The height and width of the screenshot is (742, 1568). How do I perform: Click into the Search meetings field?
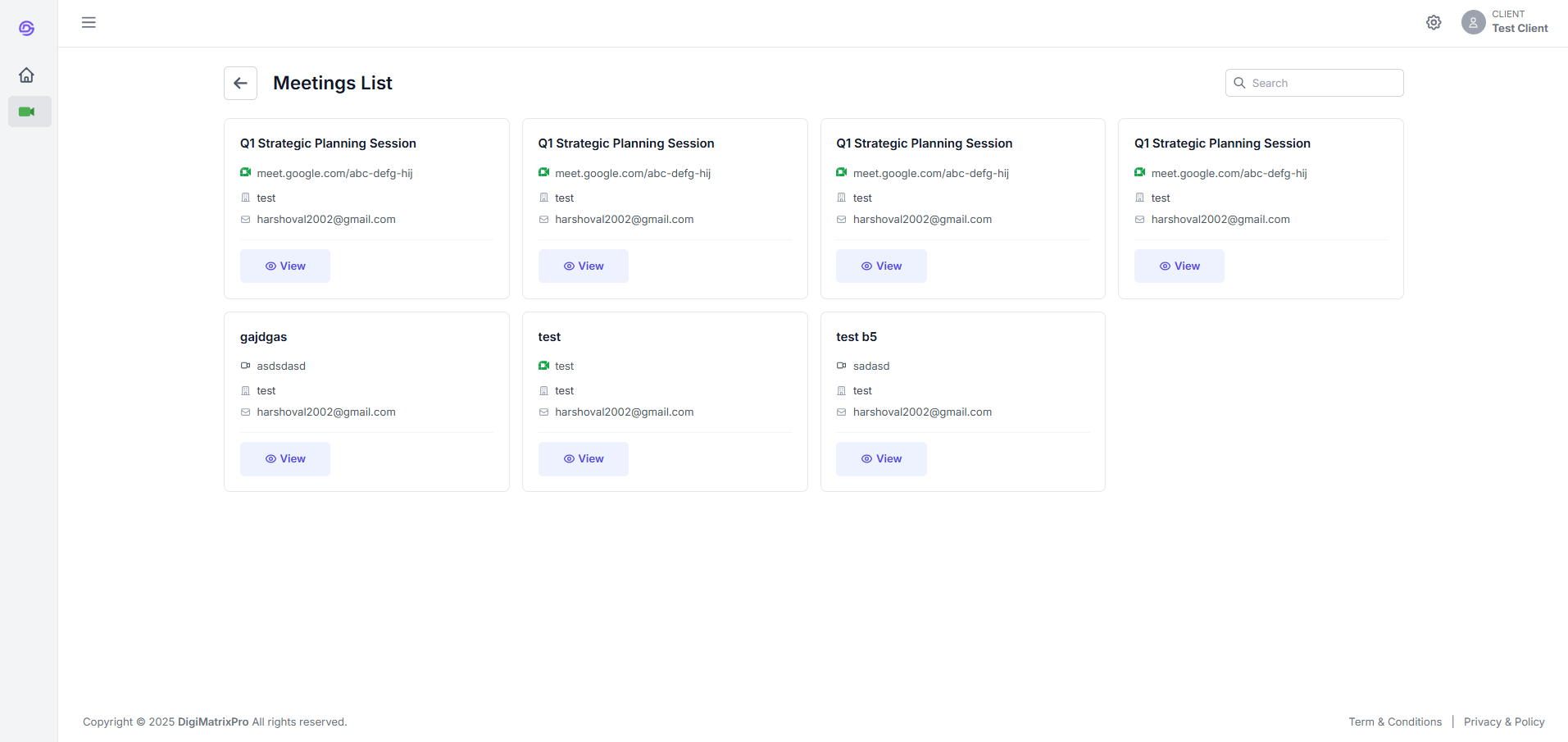click(x=1323, y=83)
